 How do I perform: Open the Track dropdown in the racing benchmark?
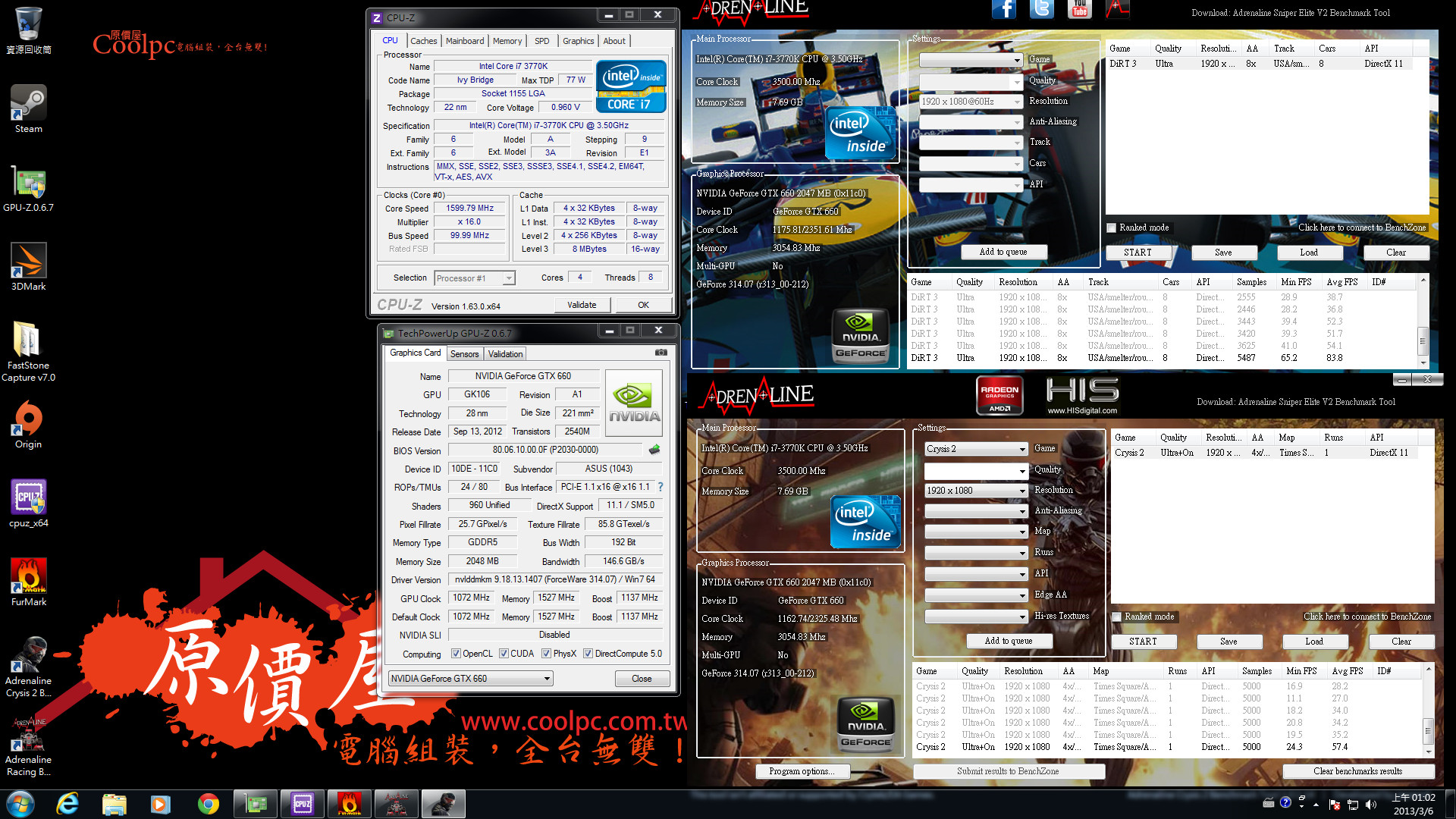click(x=971, y=143)
